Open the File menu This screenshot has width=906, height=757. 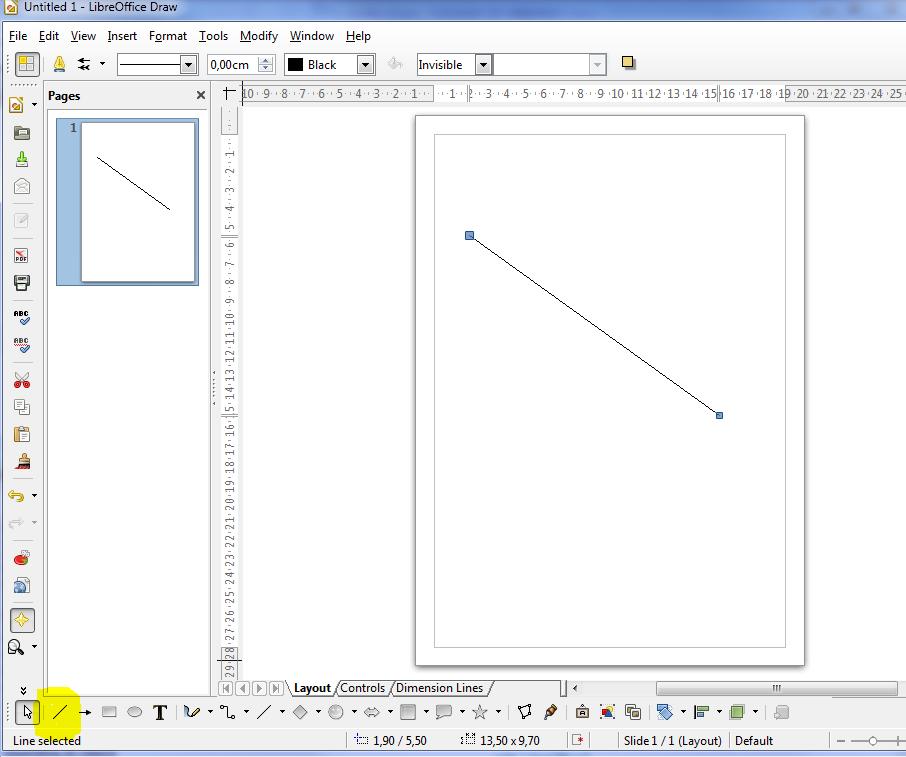tap(18, 36)
